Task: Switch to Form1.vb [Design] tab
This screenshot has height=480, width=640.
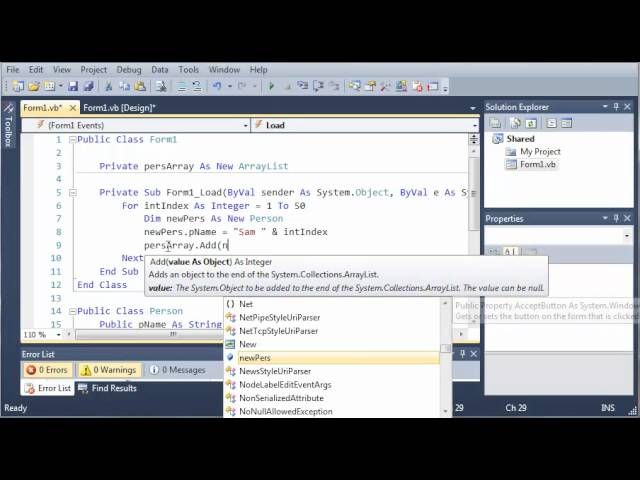Action: [x=119, y=107]
